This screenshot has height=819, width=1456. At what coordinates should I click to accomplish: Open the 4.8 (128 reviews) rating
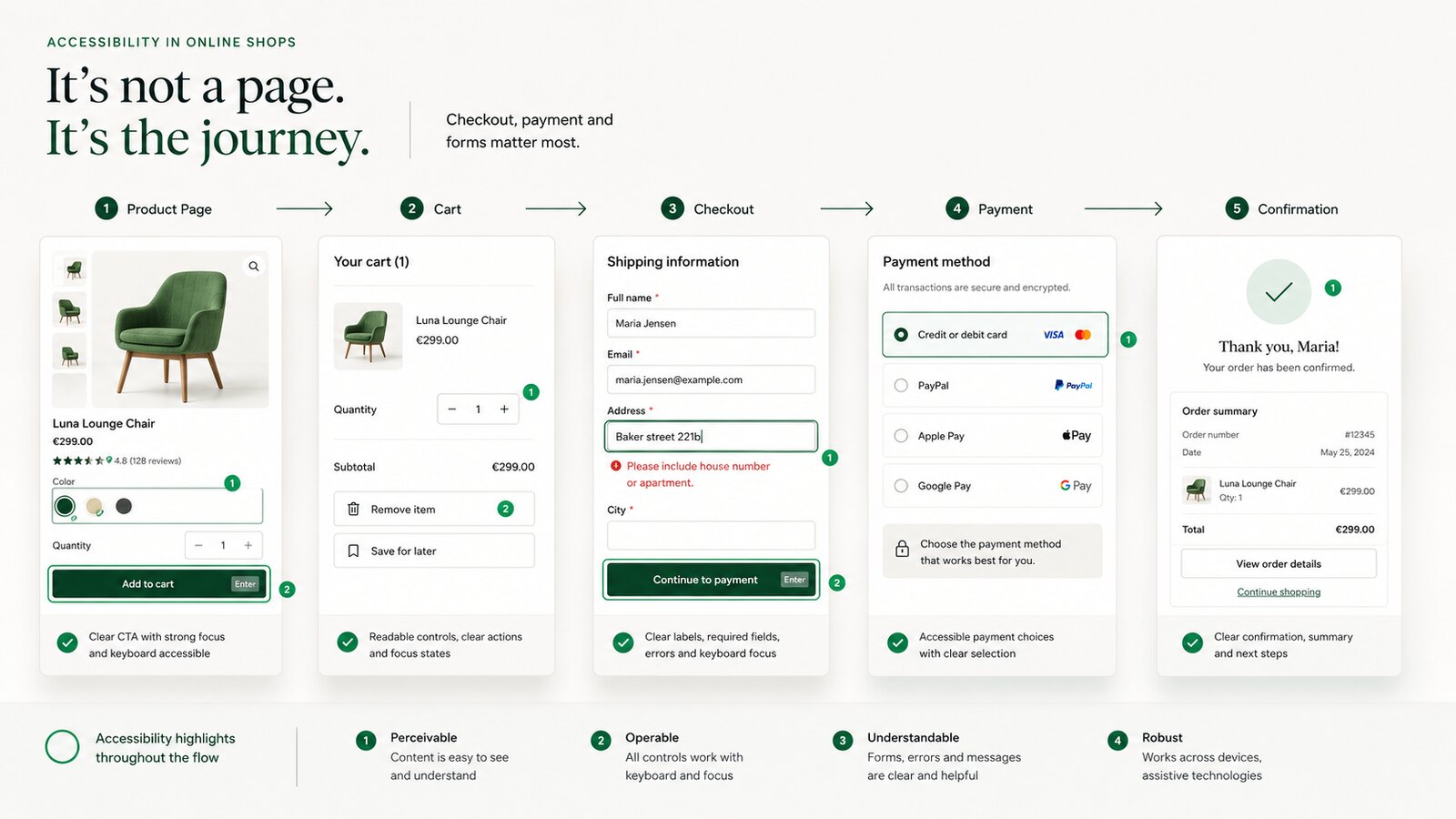tap(117, 460)
